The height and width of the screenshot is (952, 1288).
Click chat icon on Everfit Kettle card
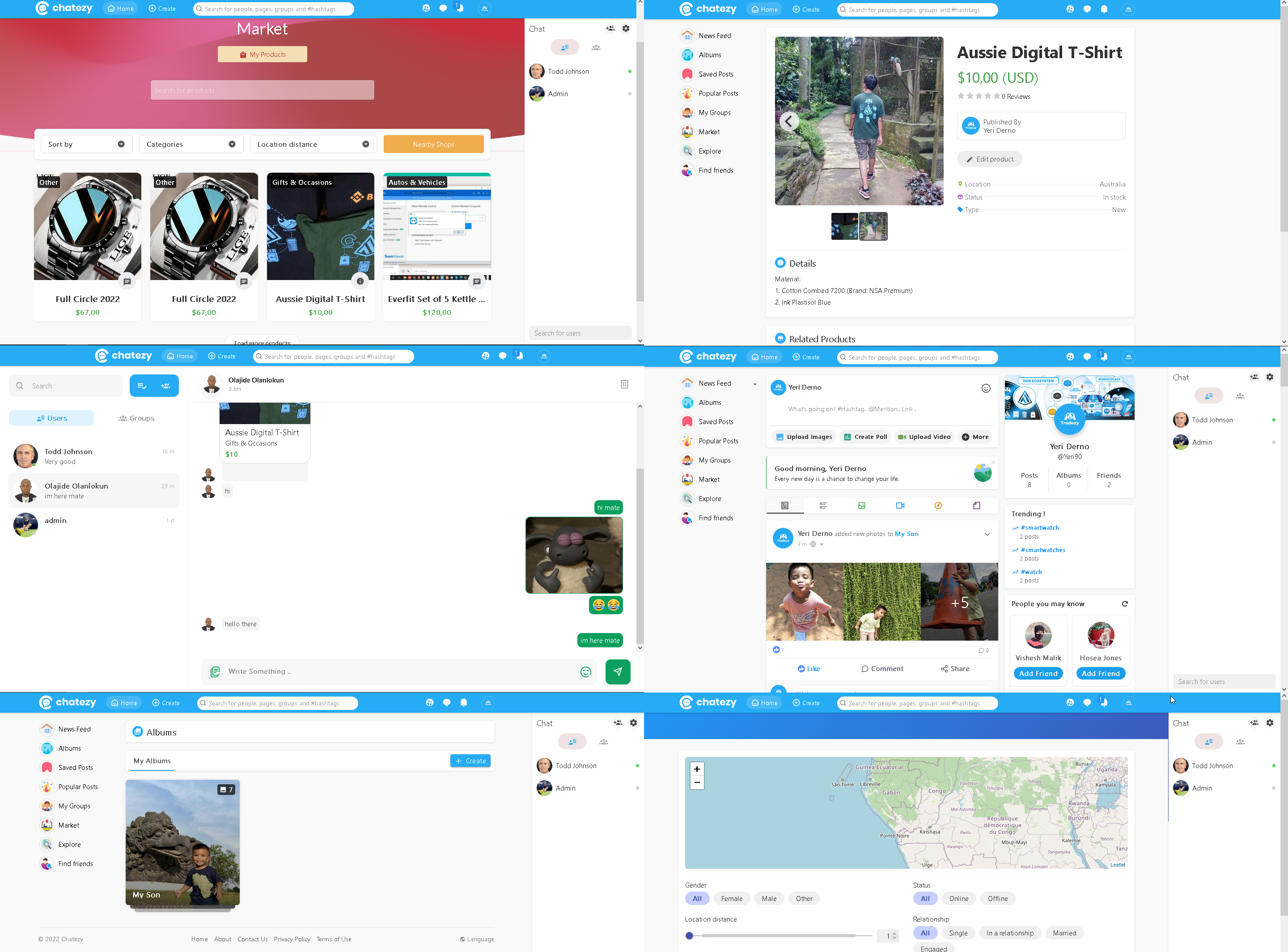[476, 281]
